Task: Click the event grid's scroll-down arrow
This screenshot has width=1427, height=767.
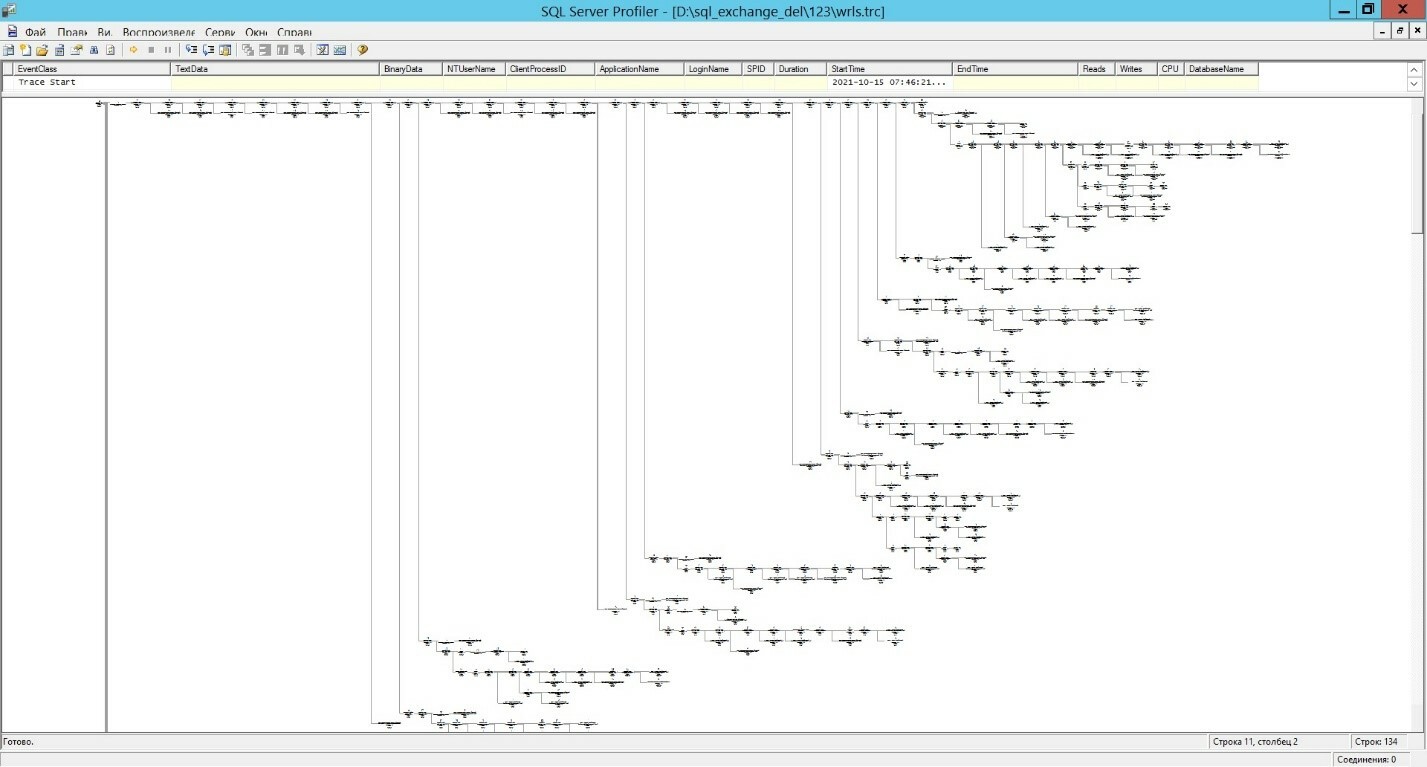Action: click(1414, 84)
